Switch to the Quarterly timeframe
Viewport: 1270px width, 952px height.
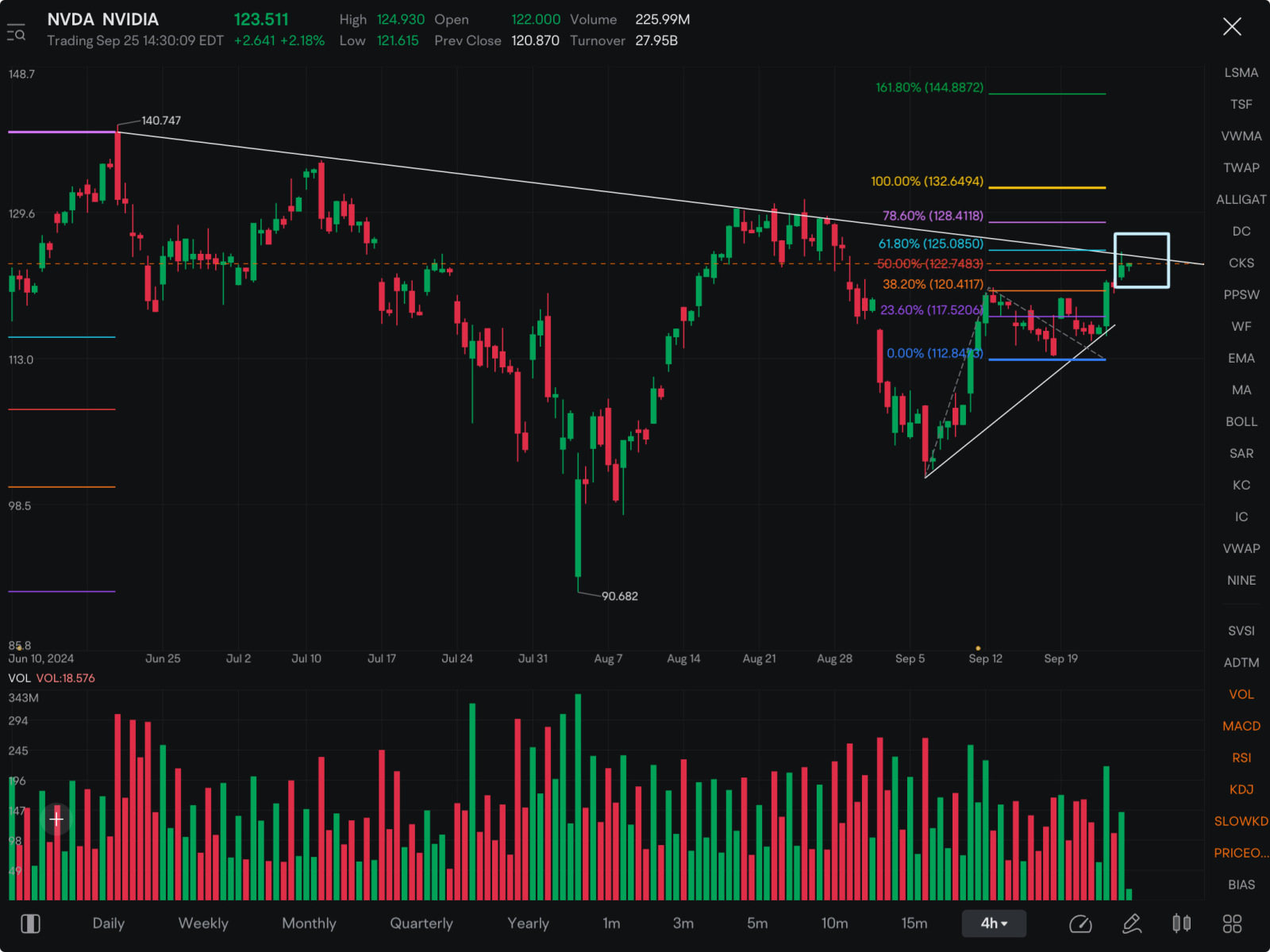(x=421, y=923)
